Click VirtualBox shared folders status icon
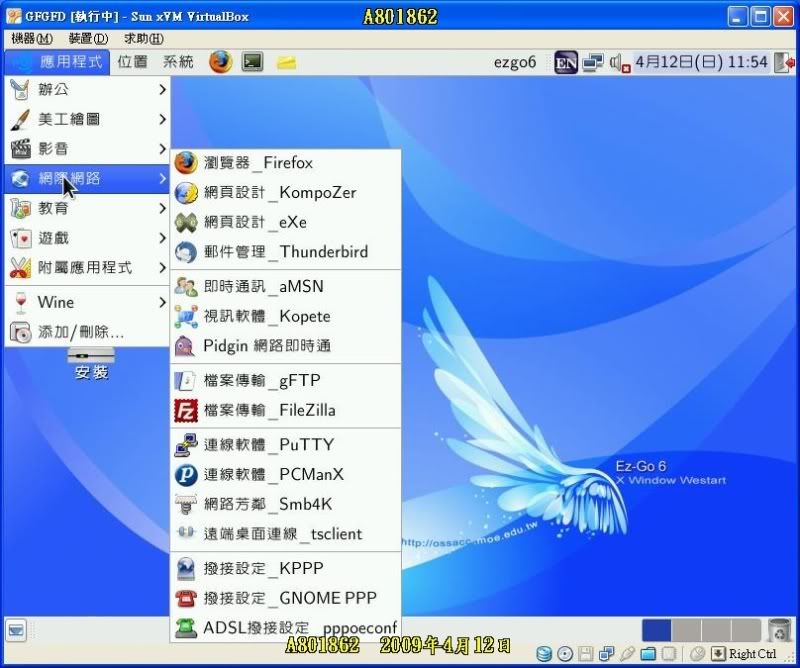Viewport: 800px width, 668px height. [648, 654]
